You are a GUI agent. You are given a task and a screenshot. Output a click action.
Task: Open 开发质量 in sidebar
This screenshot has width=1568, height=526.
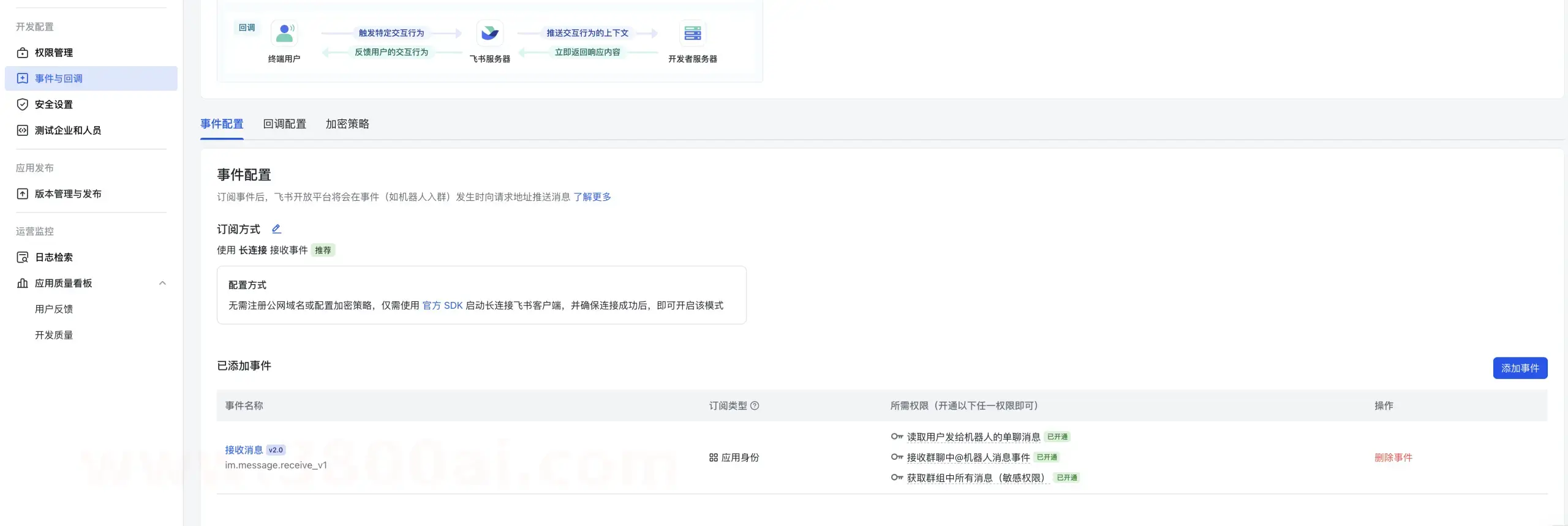54,335
